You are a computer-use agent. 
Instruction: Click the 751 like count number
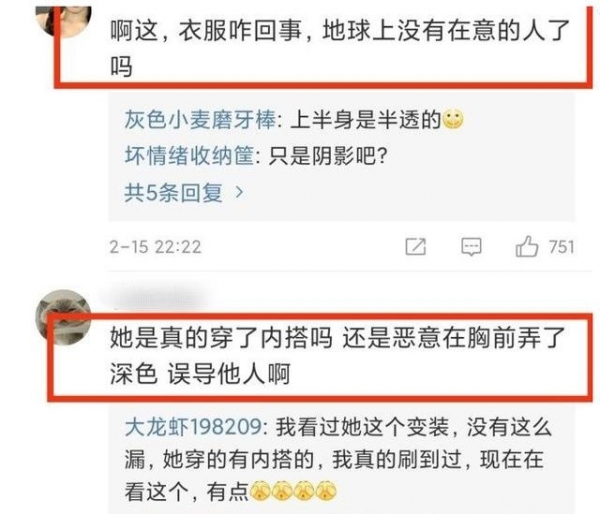click(x=561, y=247)
